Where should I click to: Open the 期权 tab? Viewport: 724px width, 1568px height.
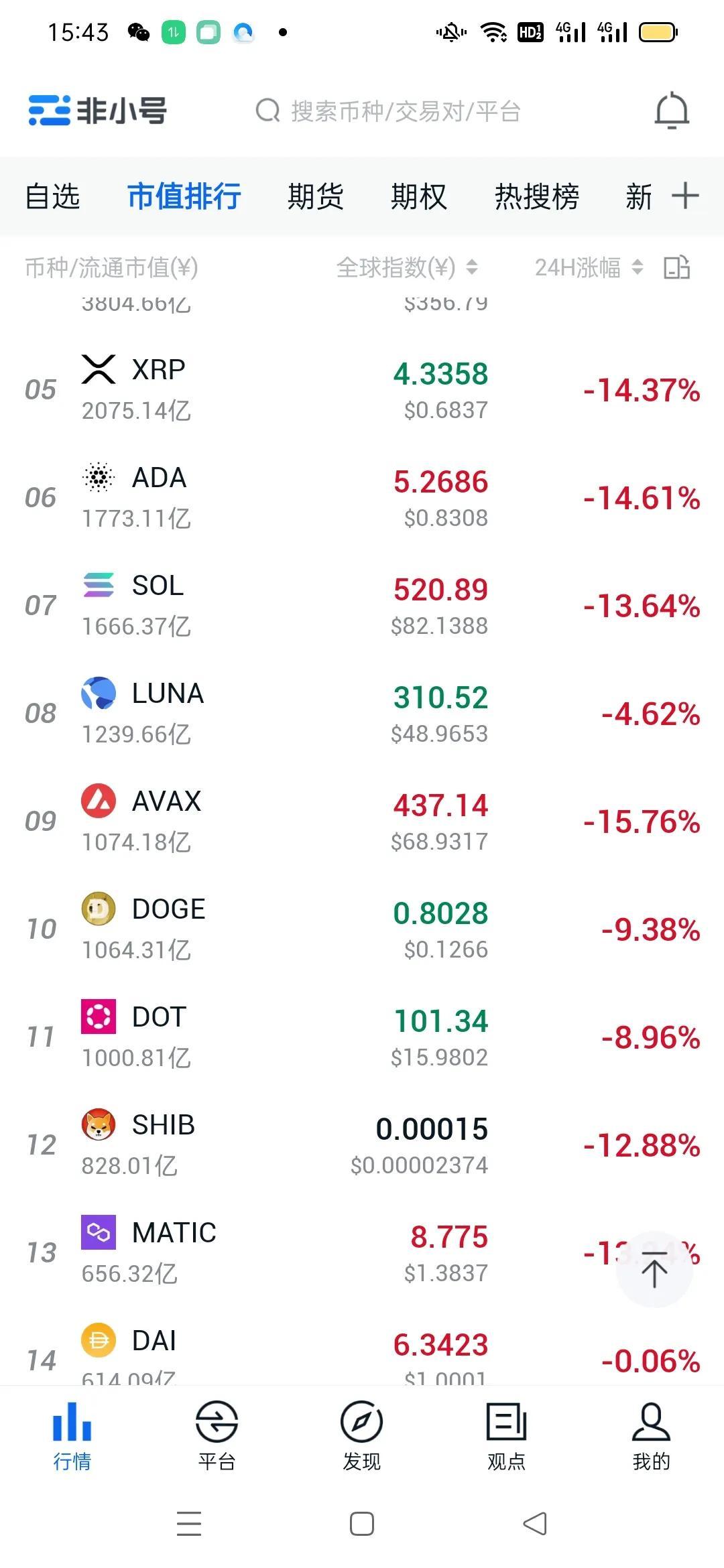tap(418, 196)
